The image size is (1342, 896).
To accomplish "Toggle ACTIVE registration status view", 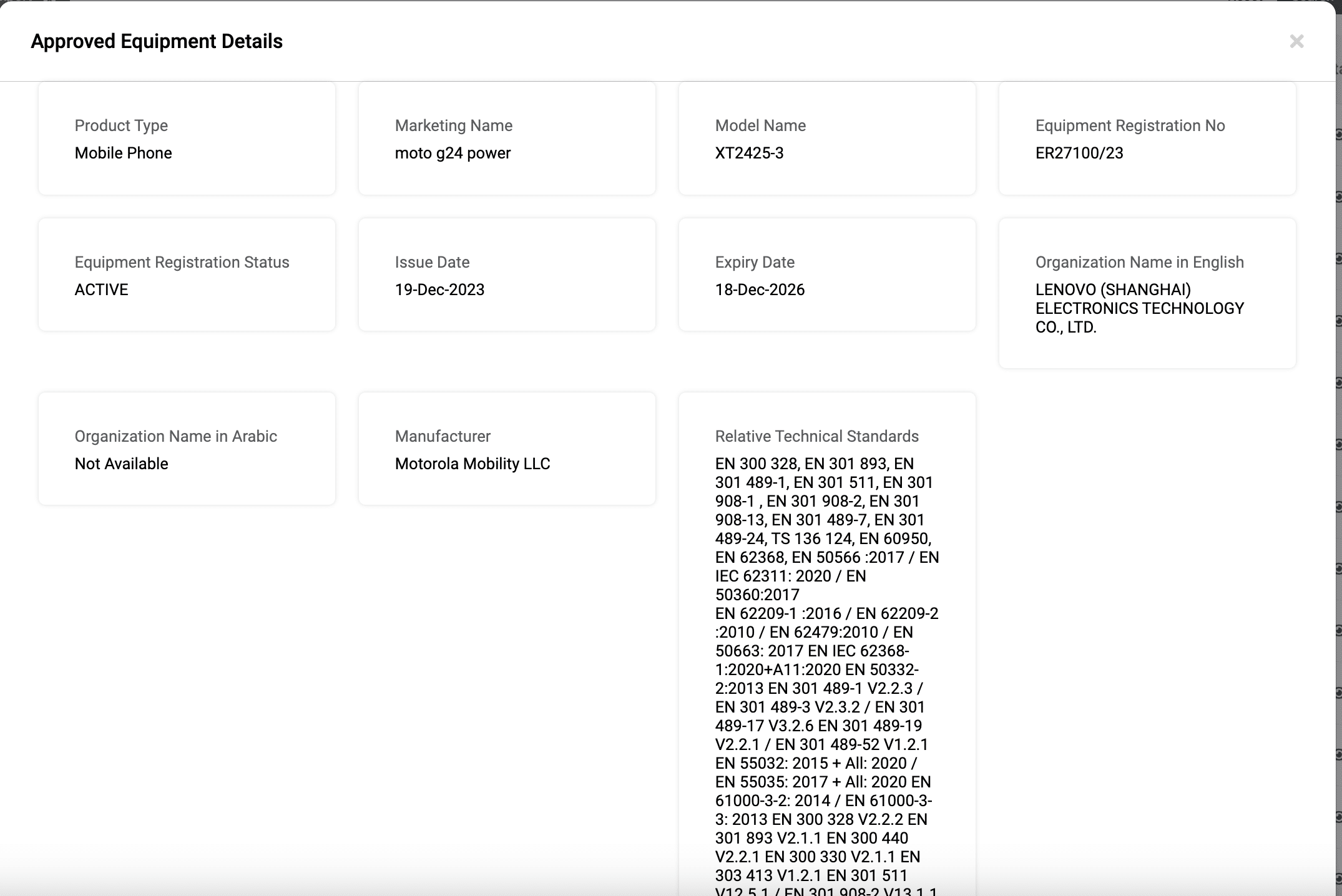I will tap(102, 290).
